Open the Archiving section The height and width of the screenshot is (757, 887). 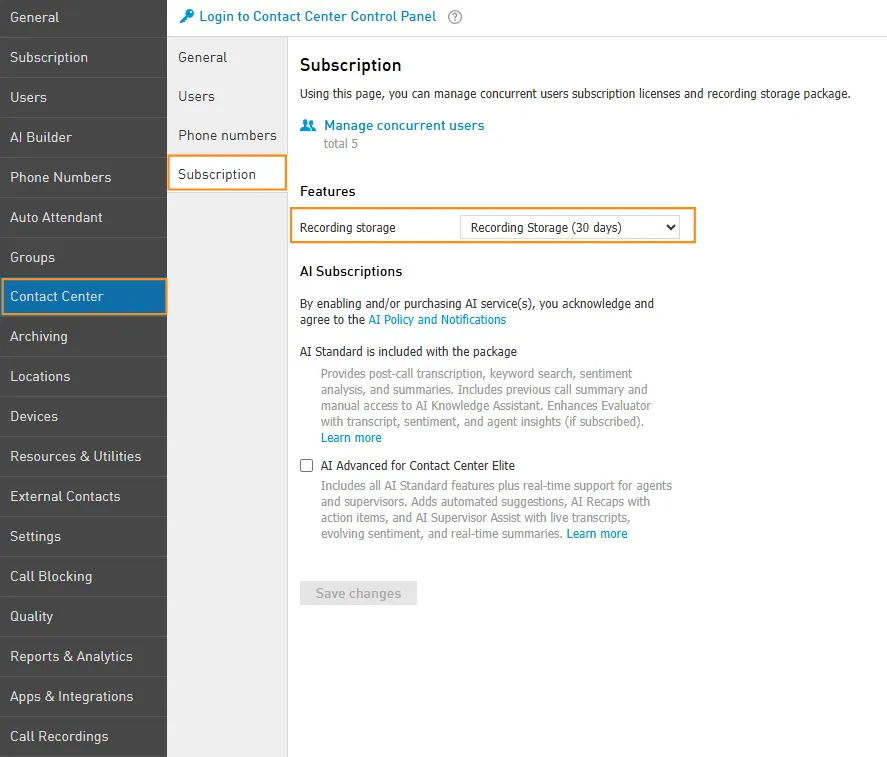tap(83, 337)
